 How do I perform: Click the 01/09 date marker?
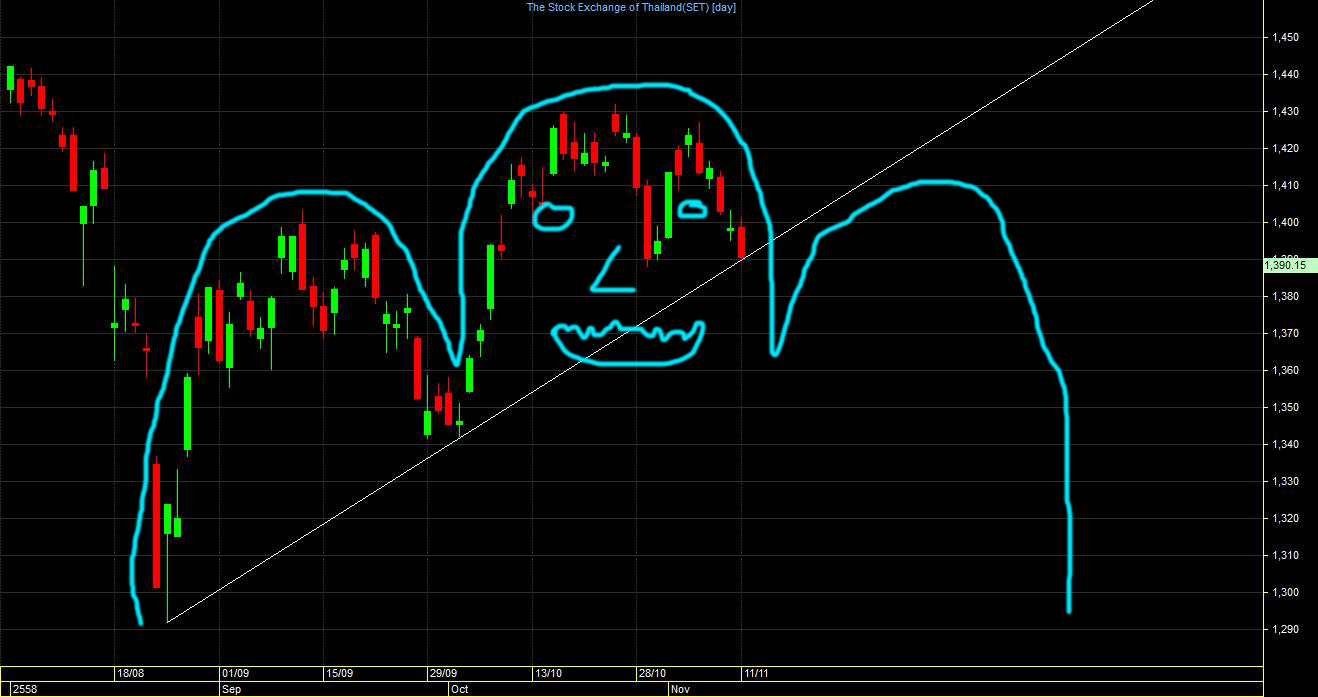(x=235, y=673)
